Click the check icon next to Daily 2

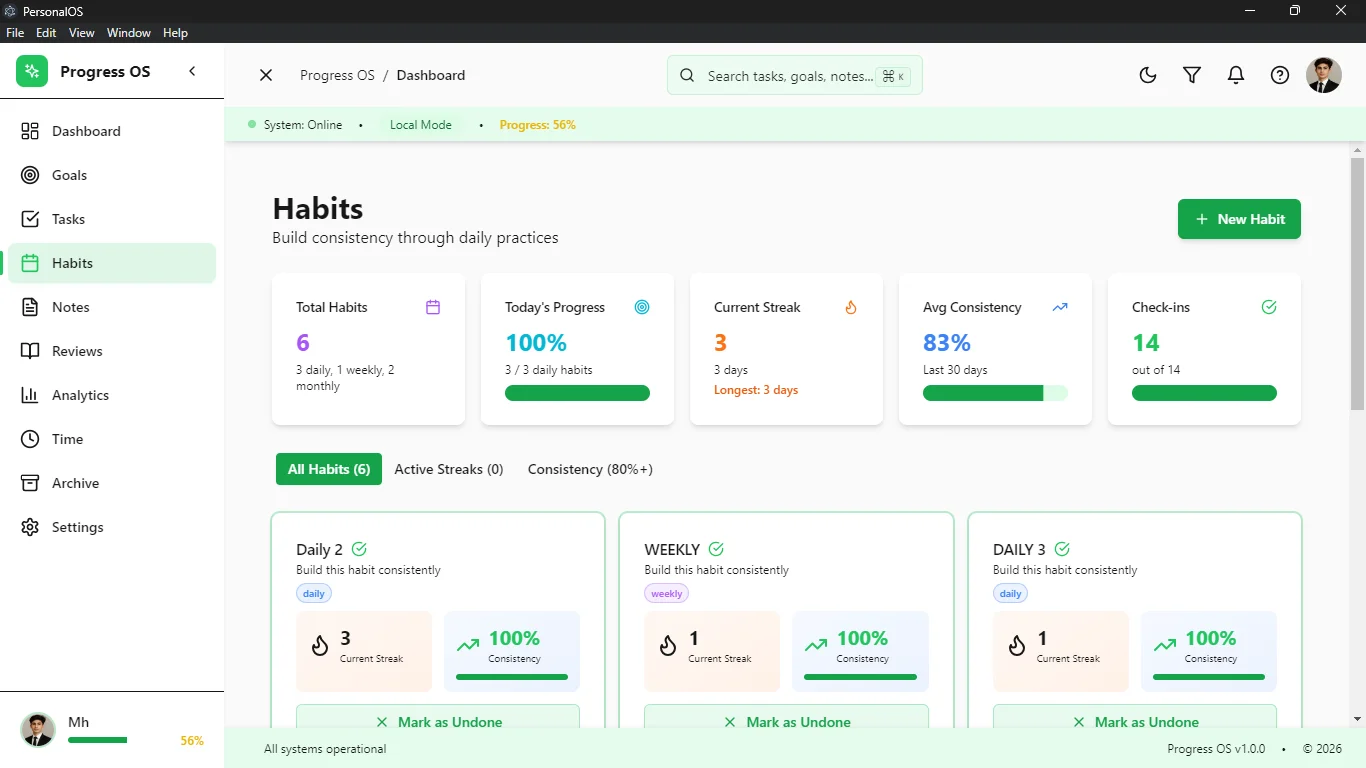coord(359,549)
